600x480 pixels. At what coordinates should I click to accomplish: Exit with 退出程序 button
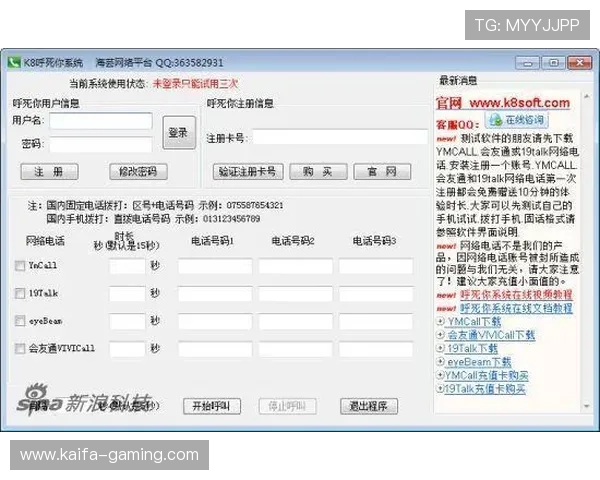pyautogui.click(x=369, y=406)
